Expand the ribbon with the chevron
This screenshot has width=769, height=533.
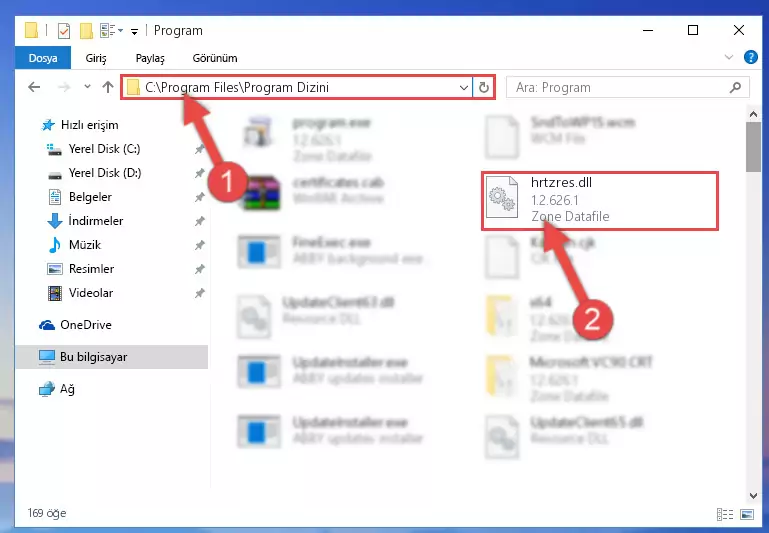pyautogui.click(x=729, y=57)
